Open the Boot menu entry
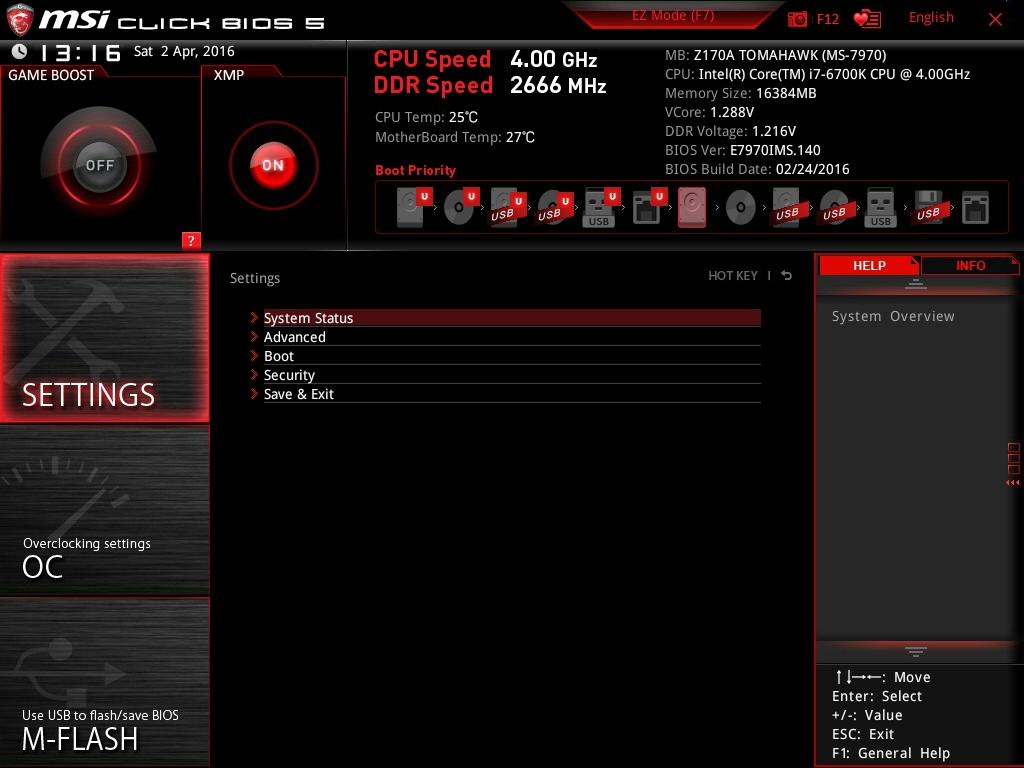The image size is (1024, 768). pyautogui.click(x=512, y=356)
